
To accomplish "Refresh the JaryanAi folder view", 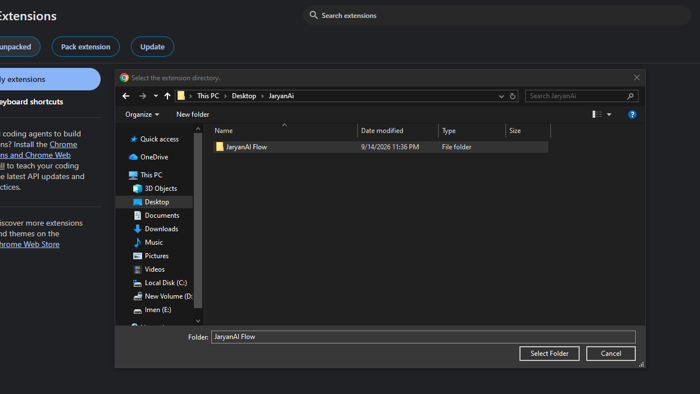I will pos(512,96).
